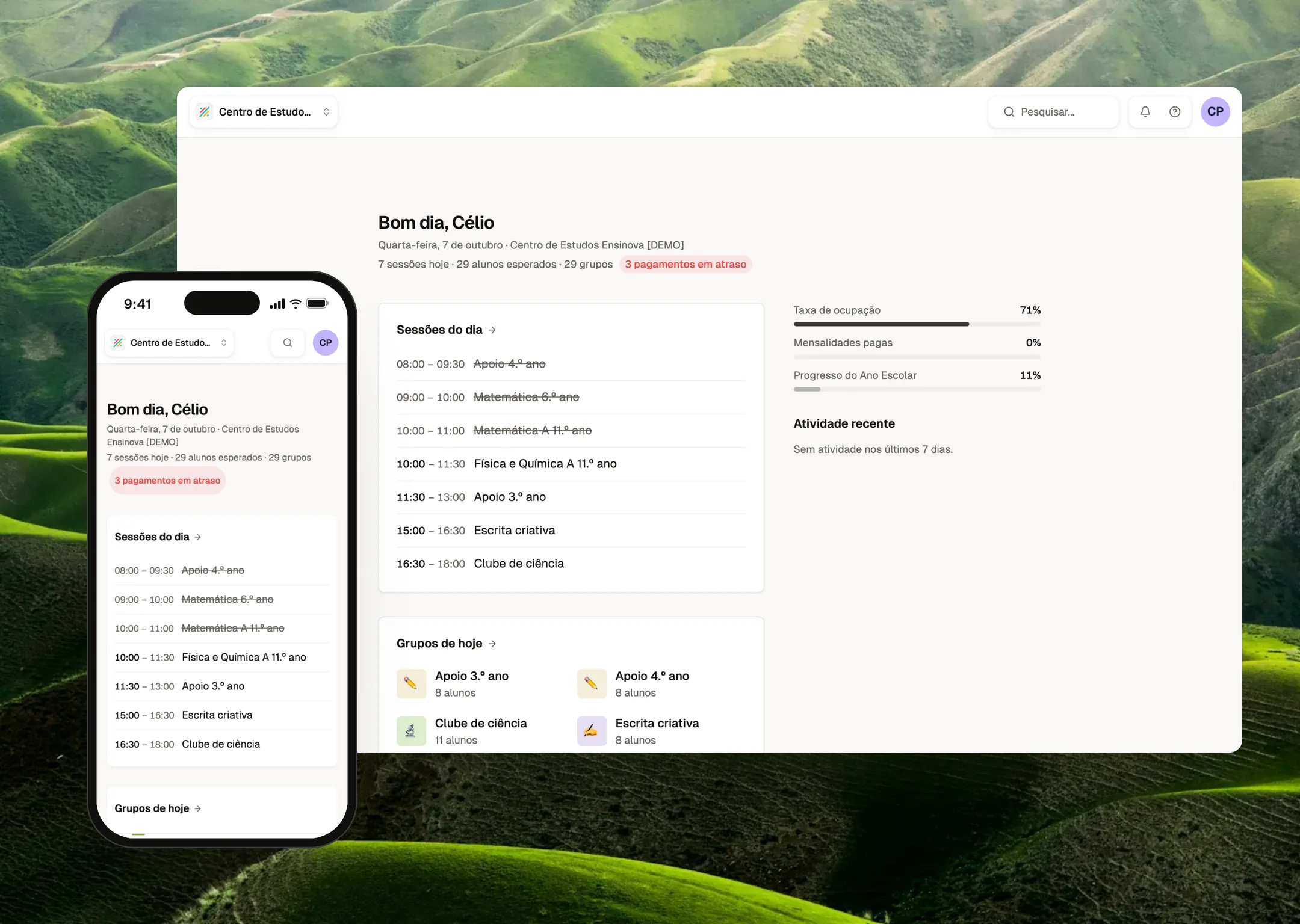The image size is (1300, 924).
Task: Click microscope icon of Clube de ciência group
Action: coord(411,731)
